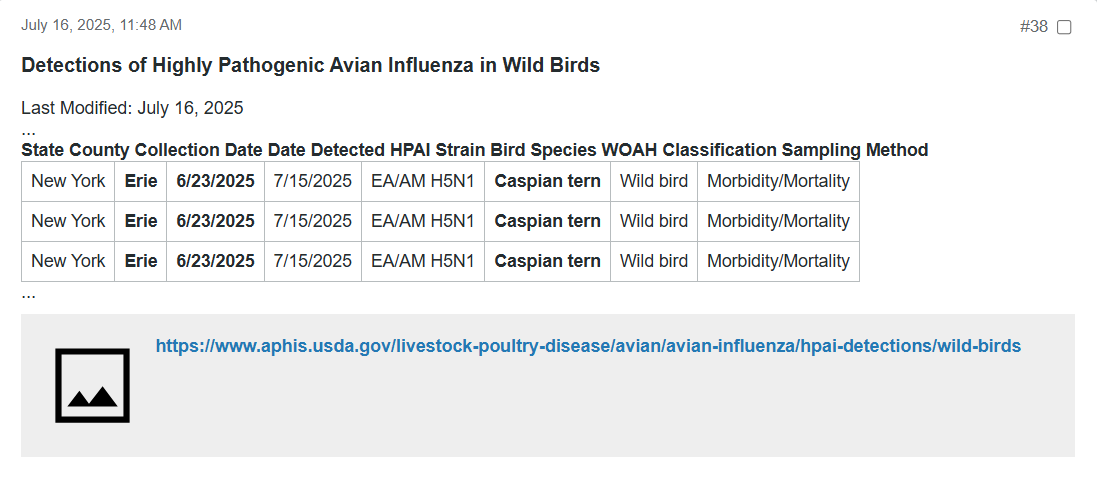Select the Caspian tern cell in the third row

click(547, 261)
